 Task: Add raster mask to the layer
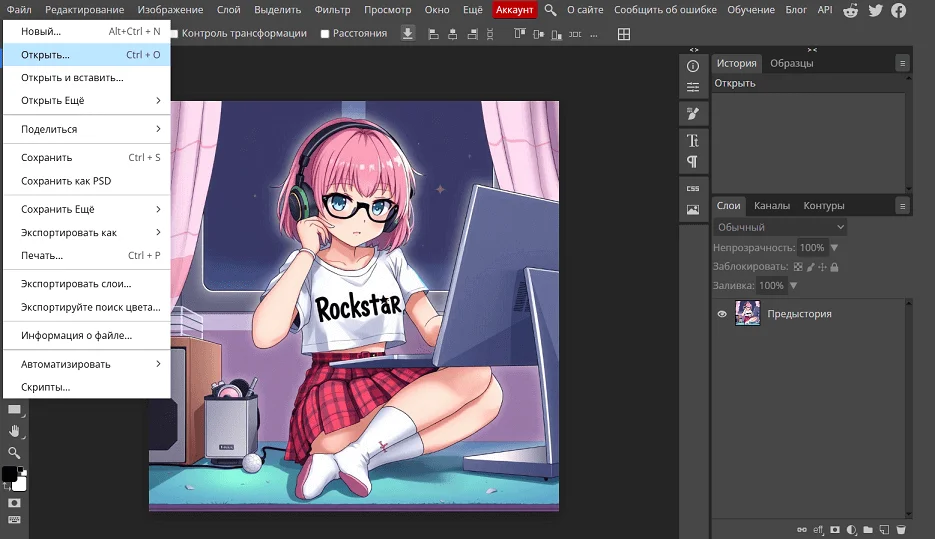click(x=835, y=529)
